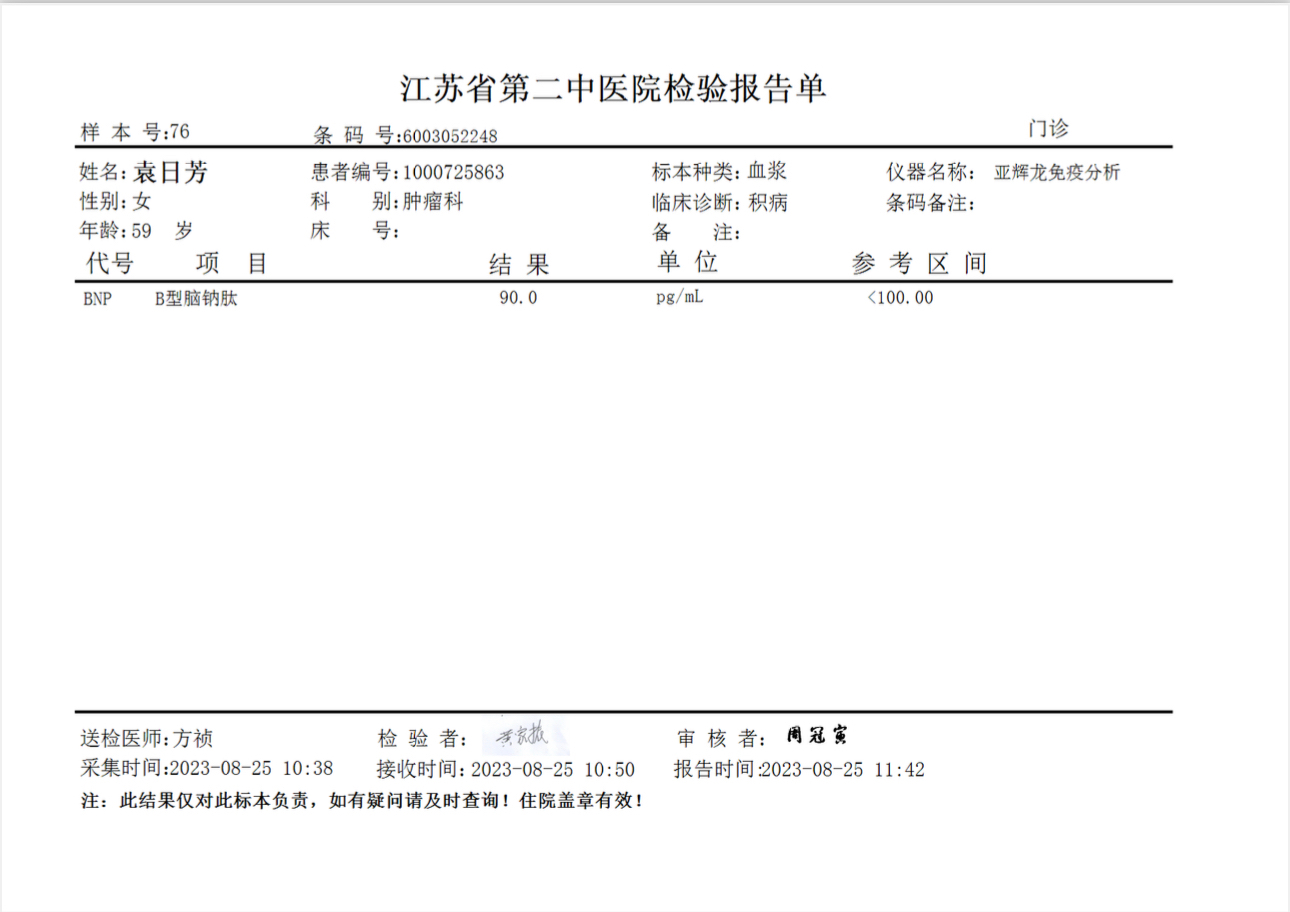Click the 代号 column header
1290x912 pixels.
[x=110, y=264]
